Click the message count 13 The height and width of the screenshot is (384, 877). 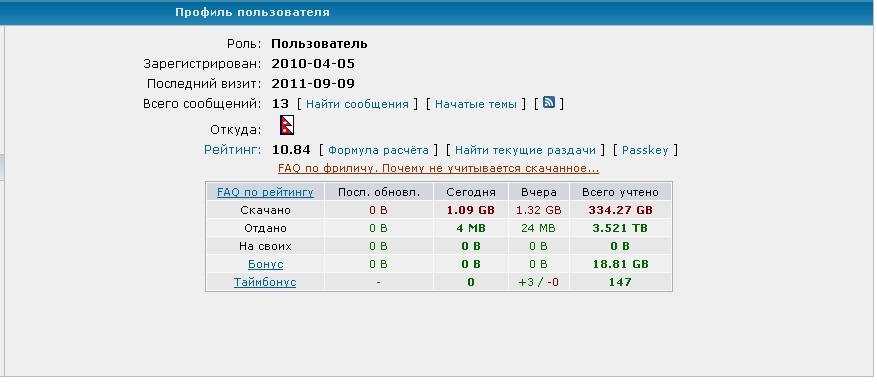pyautogui.click(x=280, y=103)
